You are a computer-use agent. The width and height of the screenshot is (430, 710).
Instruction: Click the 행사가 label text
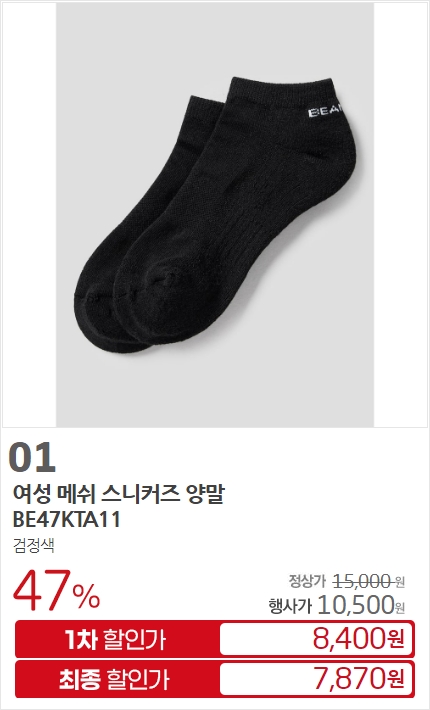click(290, 606)
